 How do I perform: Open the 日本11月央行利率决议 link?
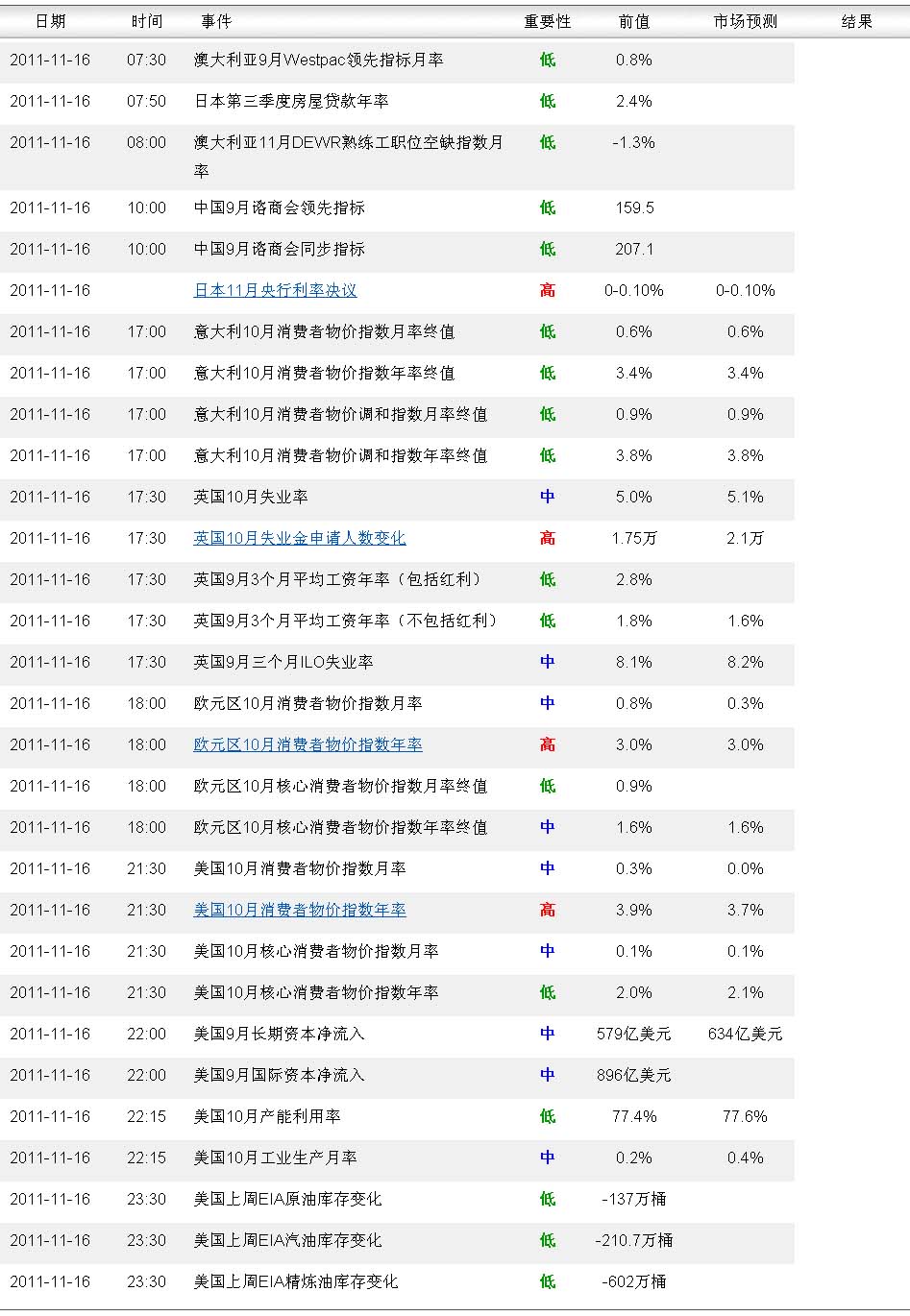point(275,290)
